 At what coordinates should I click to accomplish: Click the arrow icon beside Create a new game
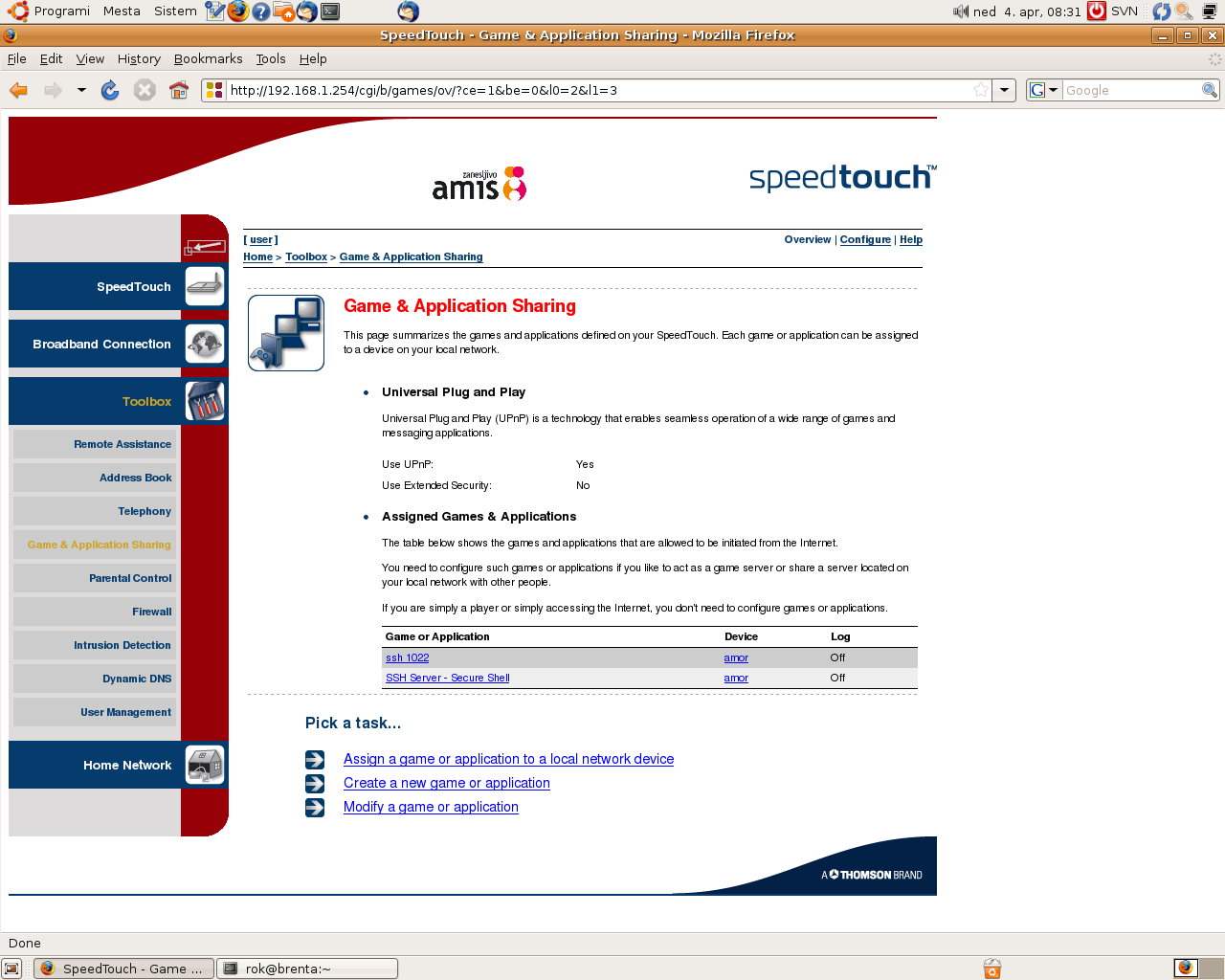tap(315, 784)
